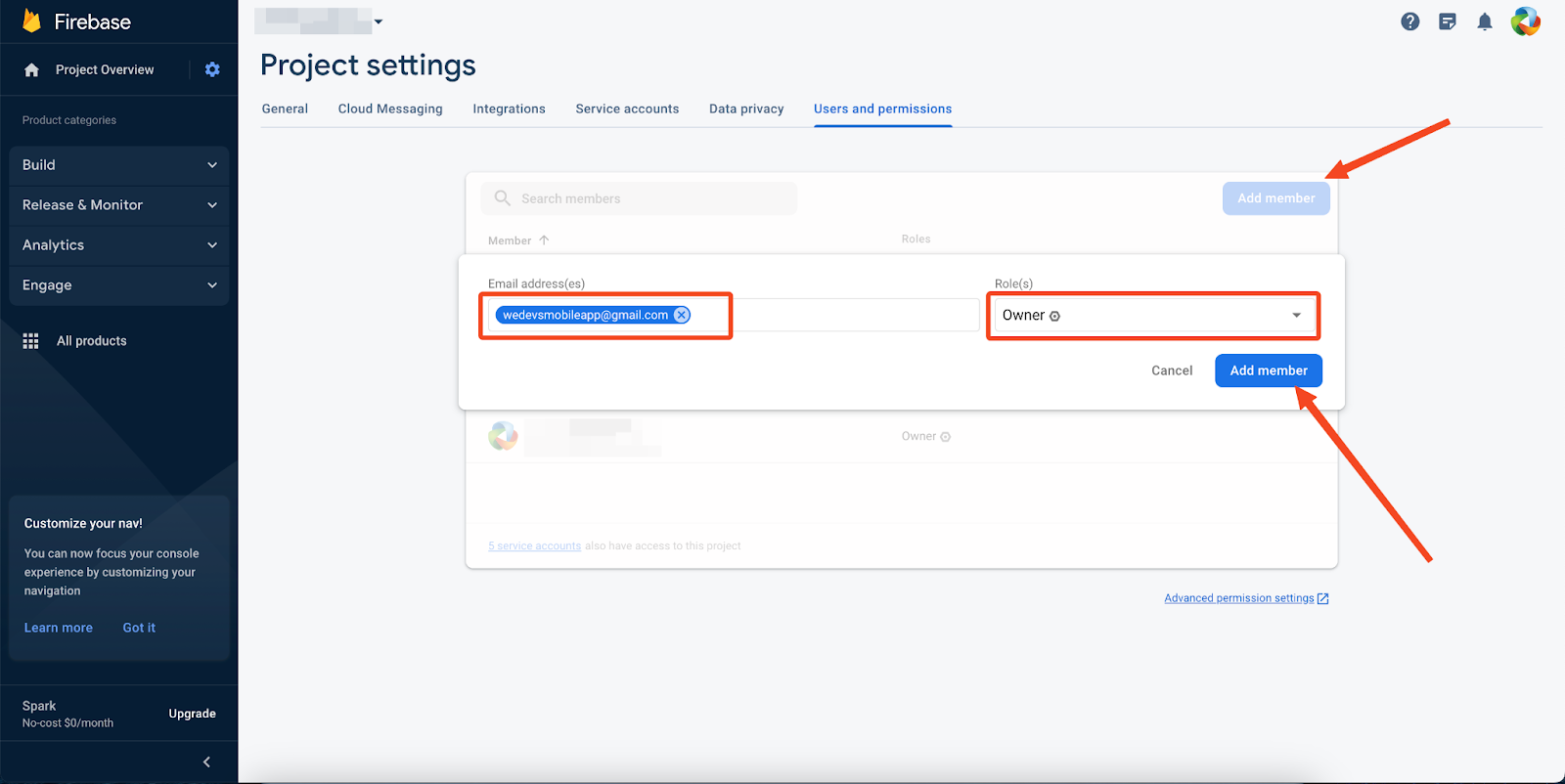The width and height of the screenshot is (1565, 784).
Task: Click the Search members field
Action: [x=639, y=198]
